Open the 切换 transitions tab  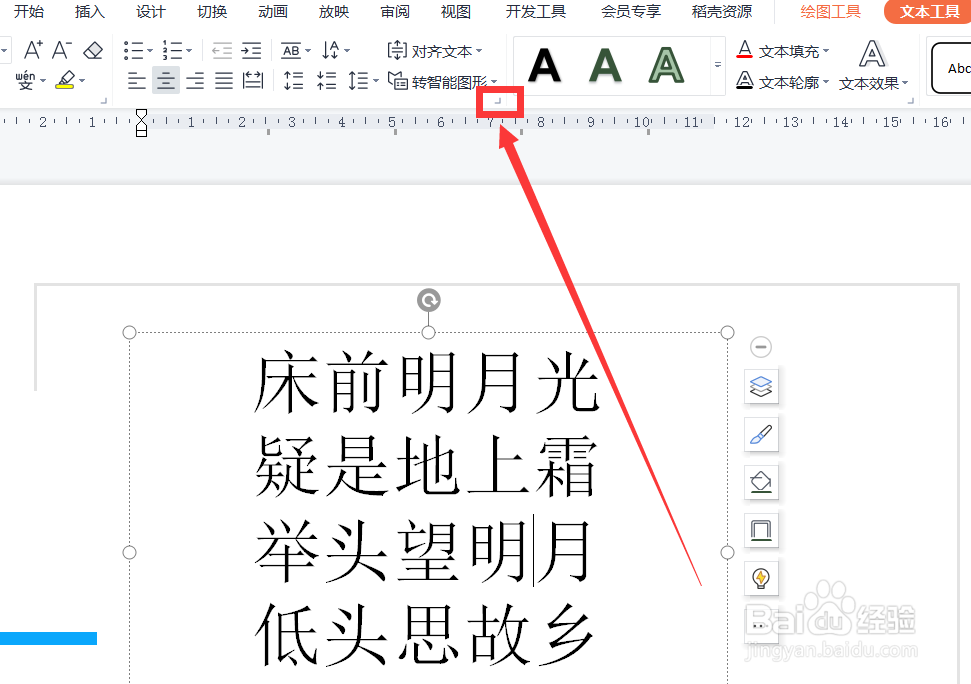coord(212,11)
